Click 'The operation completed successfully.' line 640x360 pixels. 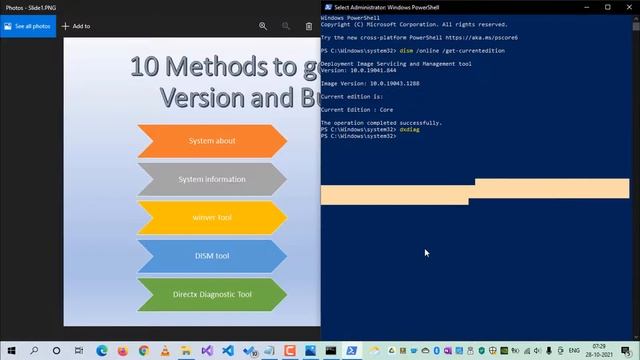pyautogui.click(x=381, y=123)
